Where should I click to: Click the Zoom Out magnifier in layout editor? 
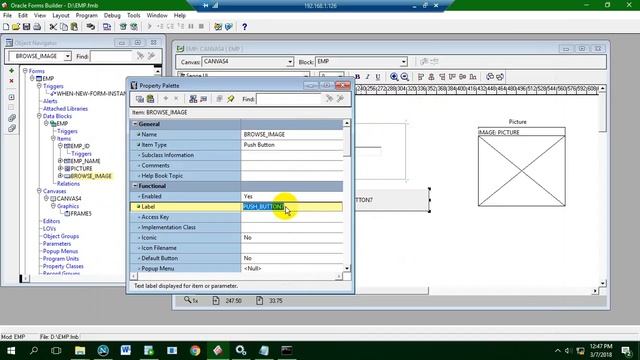tap(404, 77)
